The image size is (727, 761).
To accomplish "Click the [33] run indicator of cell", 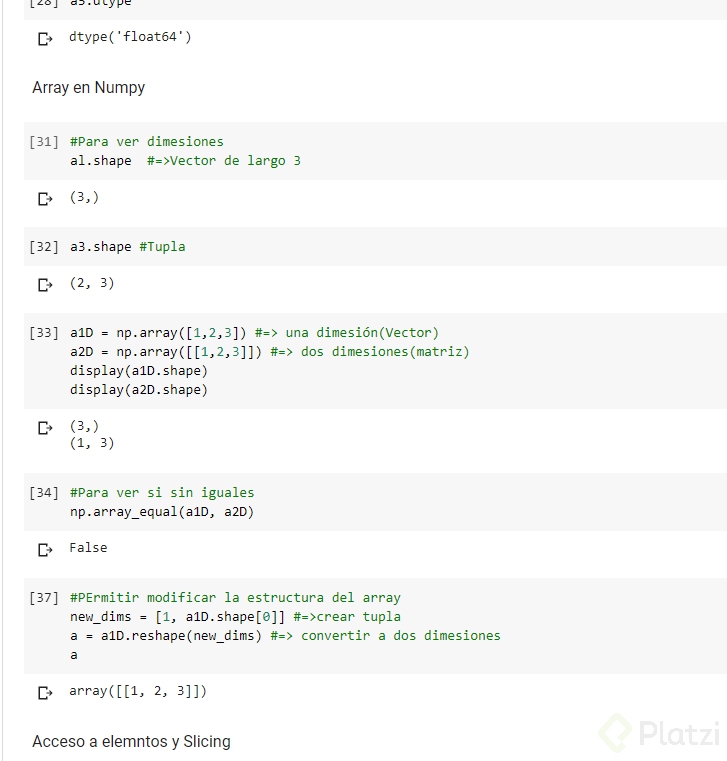I will [44, 333].
